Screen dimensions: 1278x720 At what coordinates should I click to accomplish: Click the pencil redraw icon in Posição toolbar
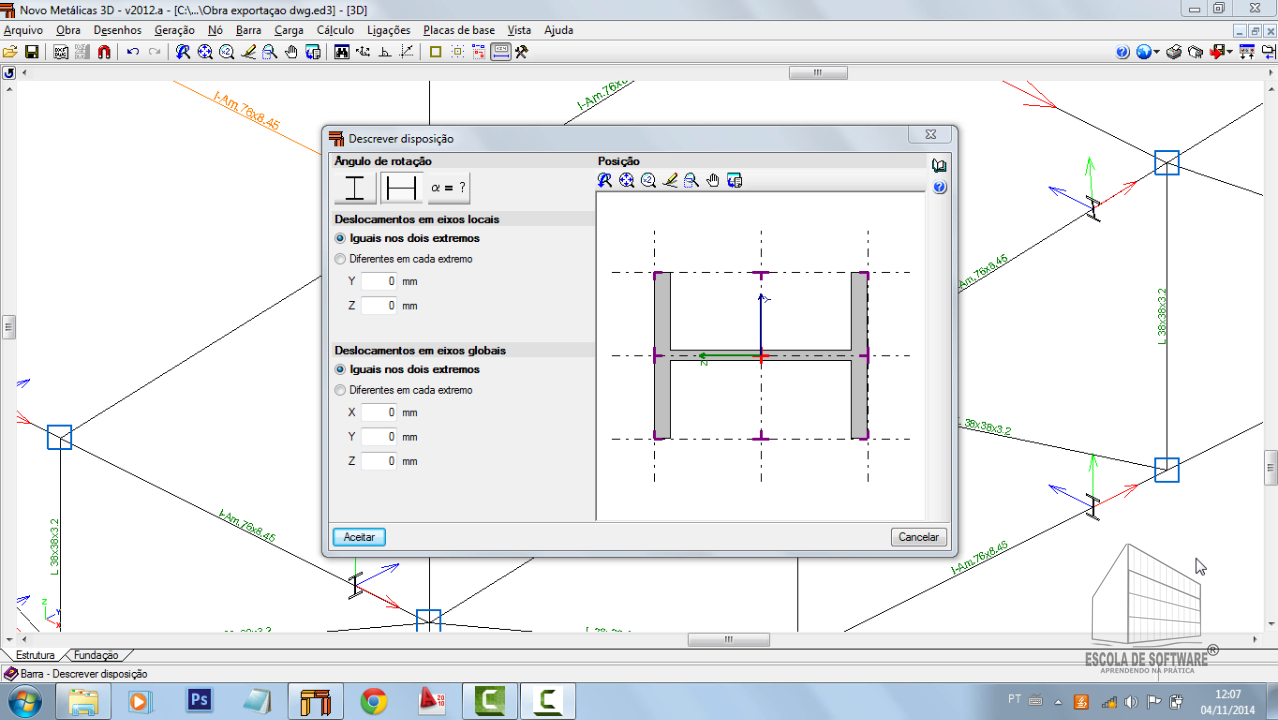point(670,180)
